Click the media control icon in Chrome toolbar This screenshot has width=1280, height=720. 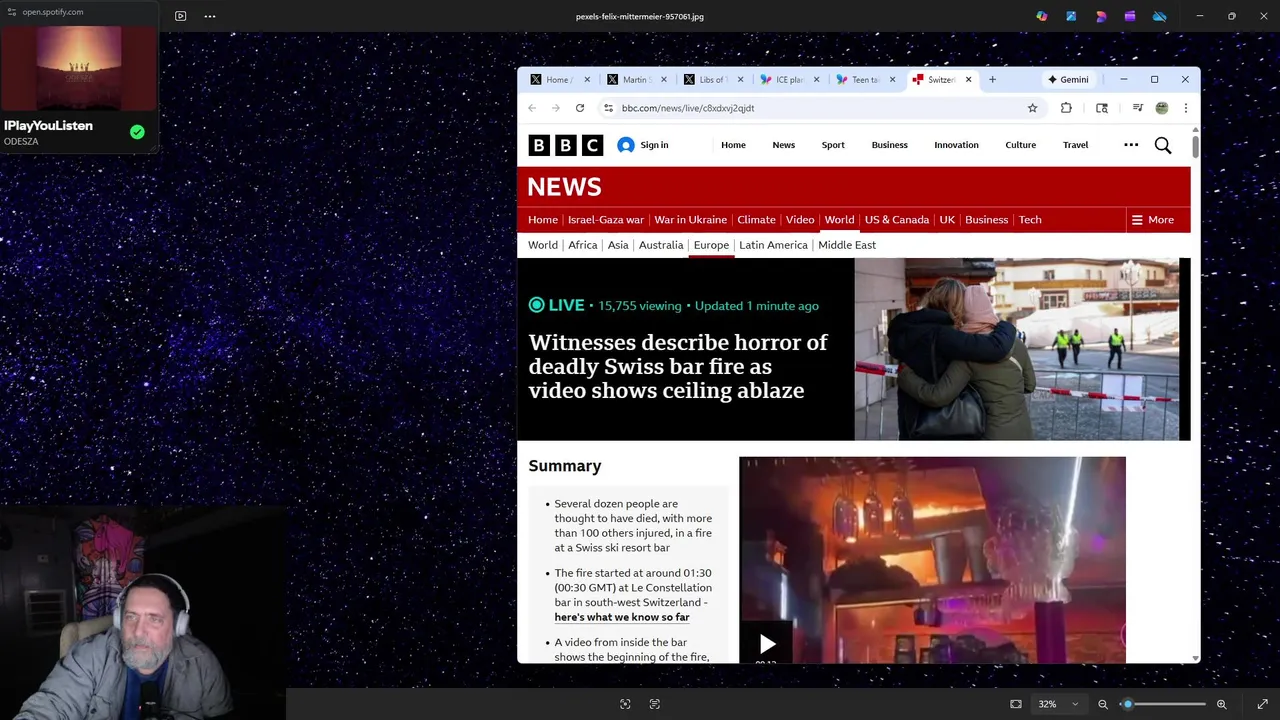1138,108
